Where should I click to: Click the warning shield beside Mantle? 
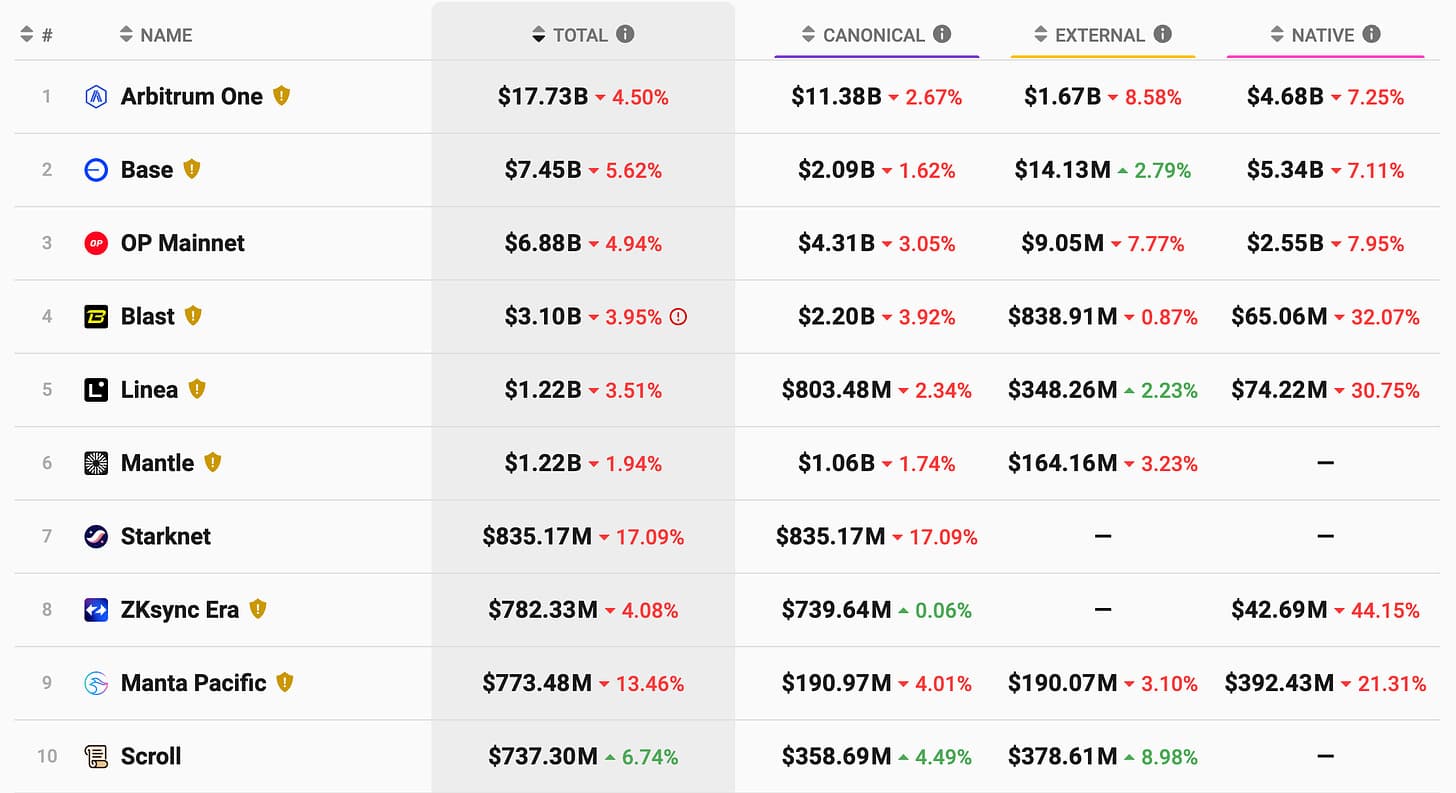coord(212,462)
